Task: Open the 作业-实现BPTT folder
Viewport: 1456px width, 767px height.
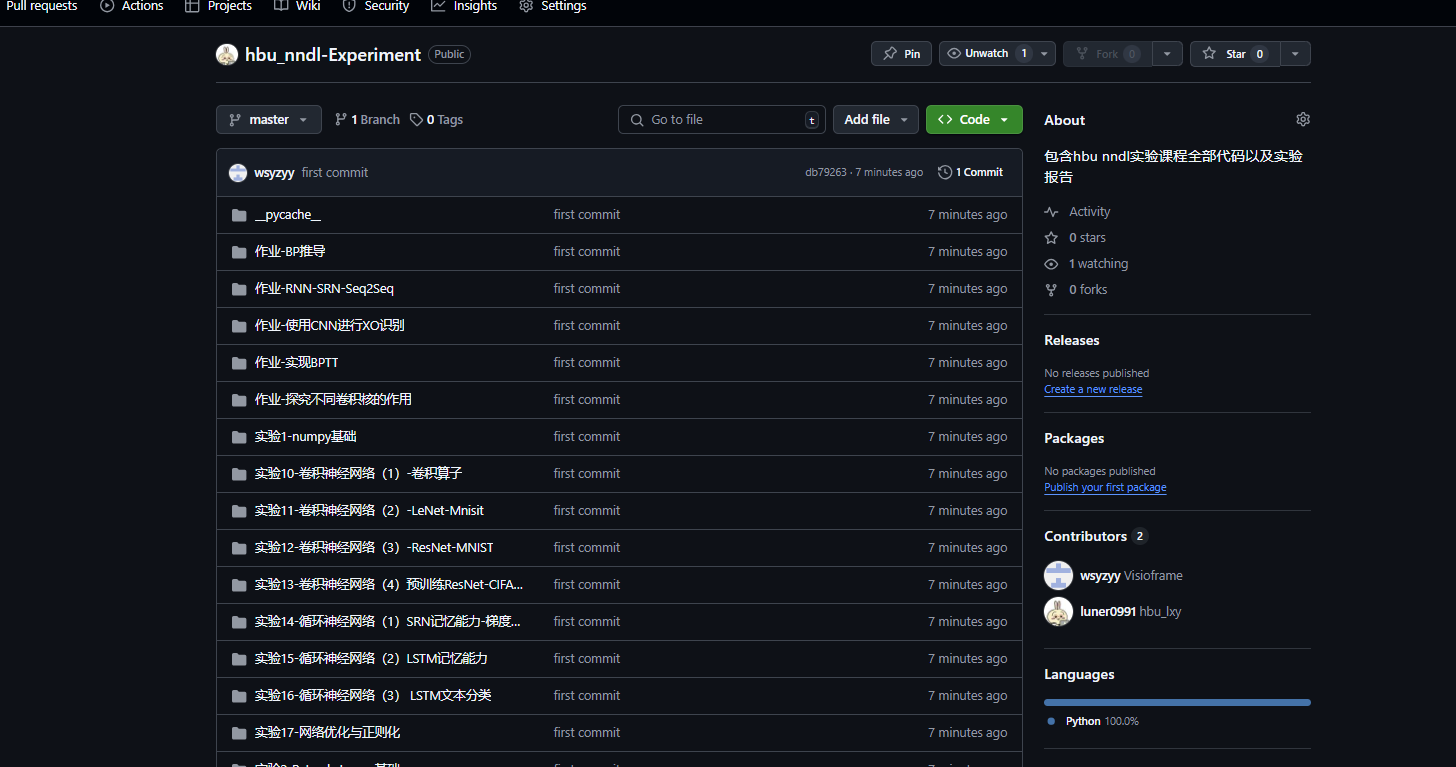Action: coord(296,362)
